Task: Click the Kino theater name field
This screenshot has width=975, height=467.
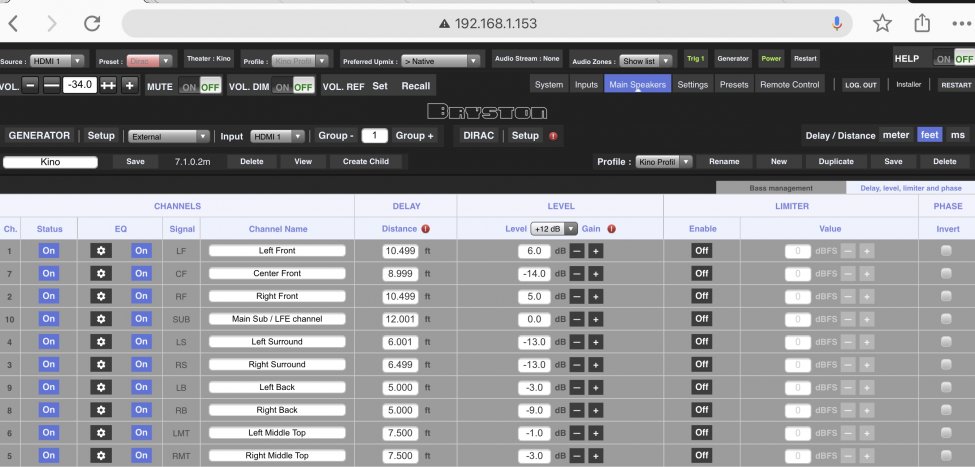Action: tap(50, 162)
